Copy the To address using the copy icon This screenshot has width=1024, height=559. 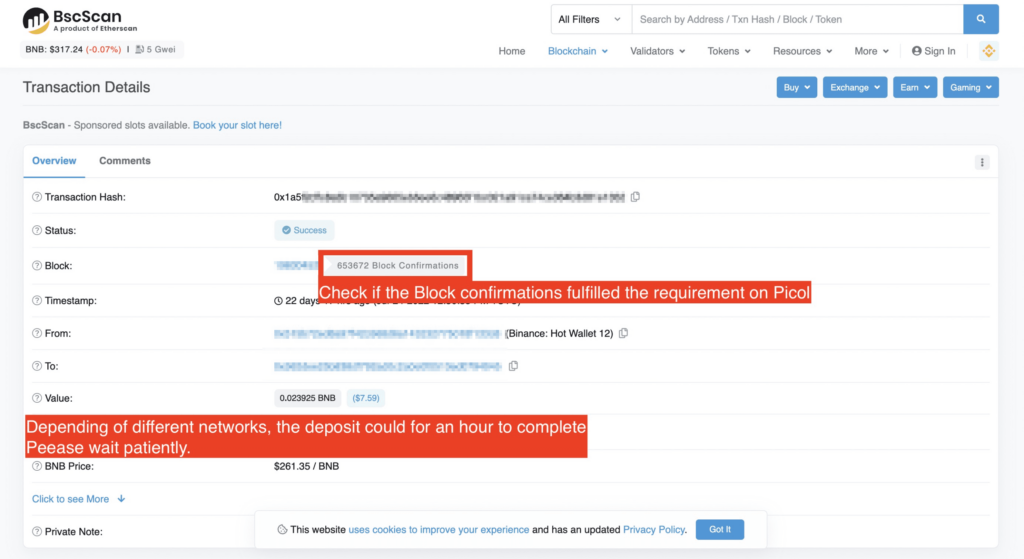513,366
